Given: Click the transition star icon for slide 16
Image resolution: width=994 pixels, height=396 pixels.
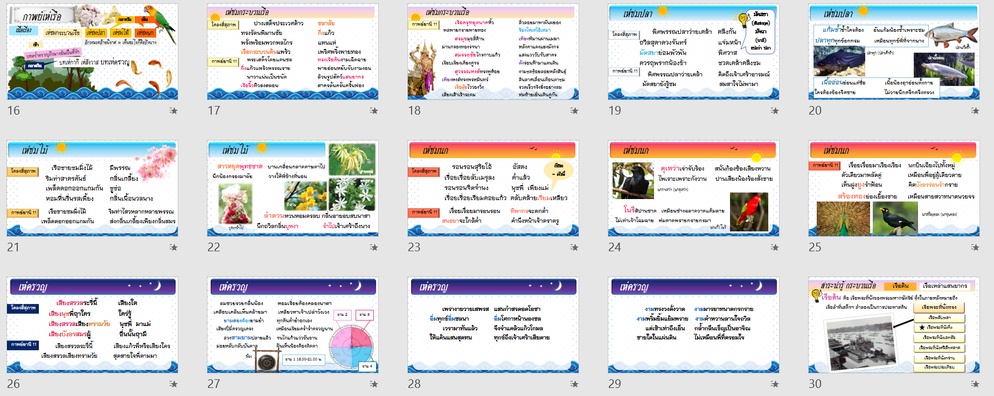Looking at the screenshot, I should click(x=174, y=110).
